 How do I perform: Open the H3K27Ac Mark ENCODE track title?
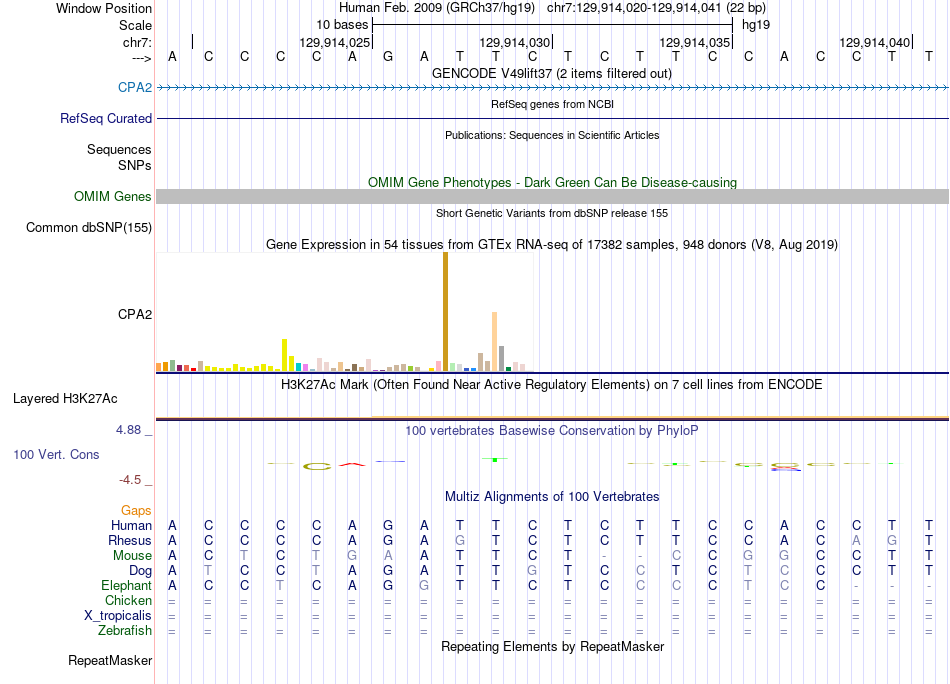(x=552, y=384)
